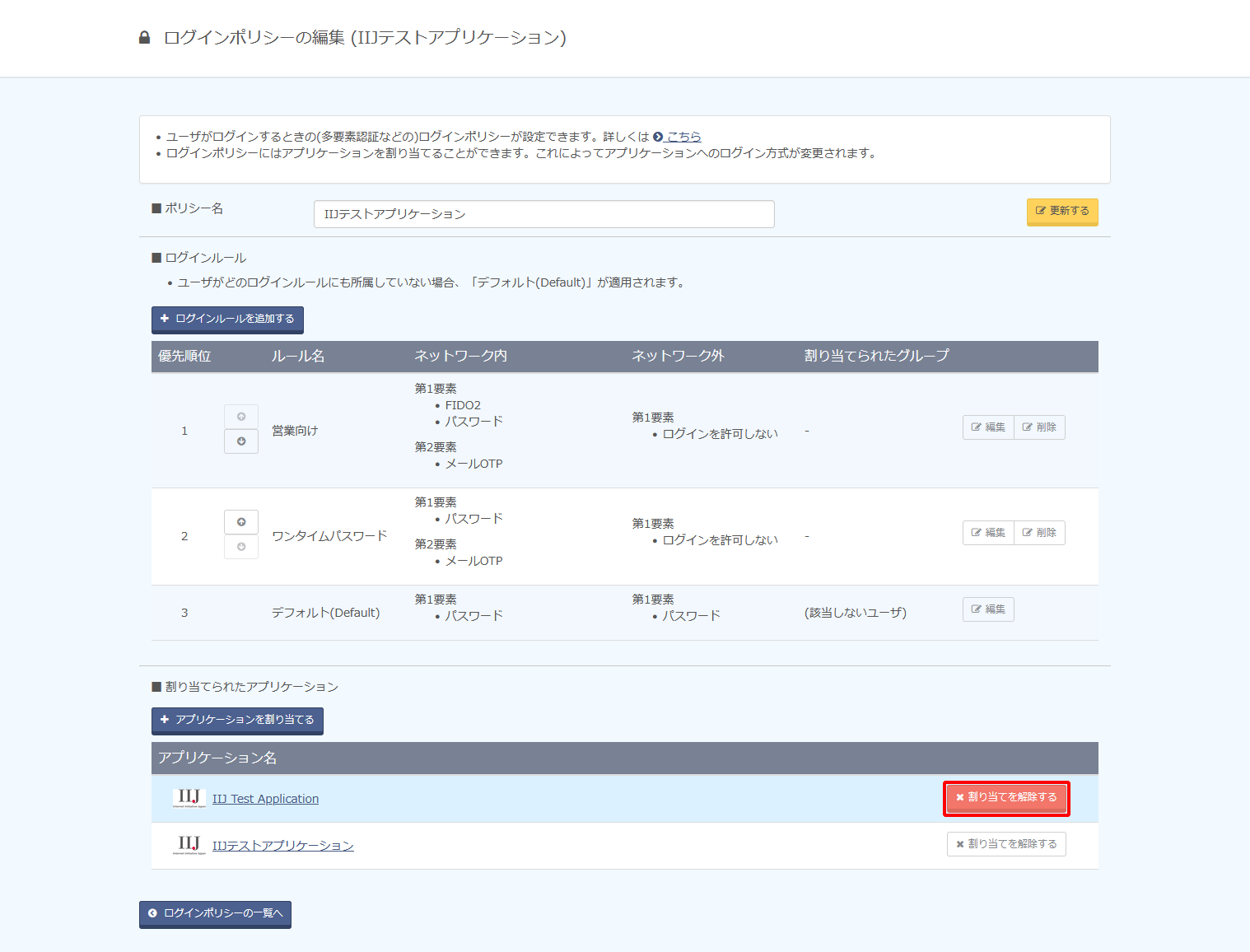Edit the デフォルト(Default) login rule
The width and height of the screenshot is (1250, 952).
[x=988, y=609]
